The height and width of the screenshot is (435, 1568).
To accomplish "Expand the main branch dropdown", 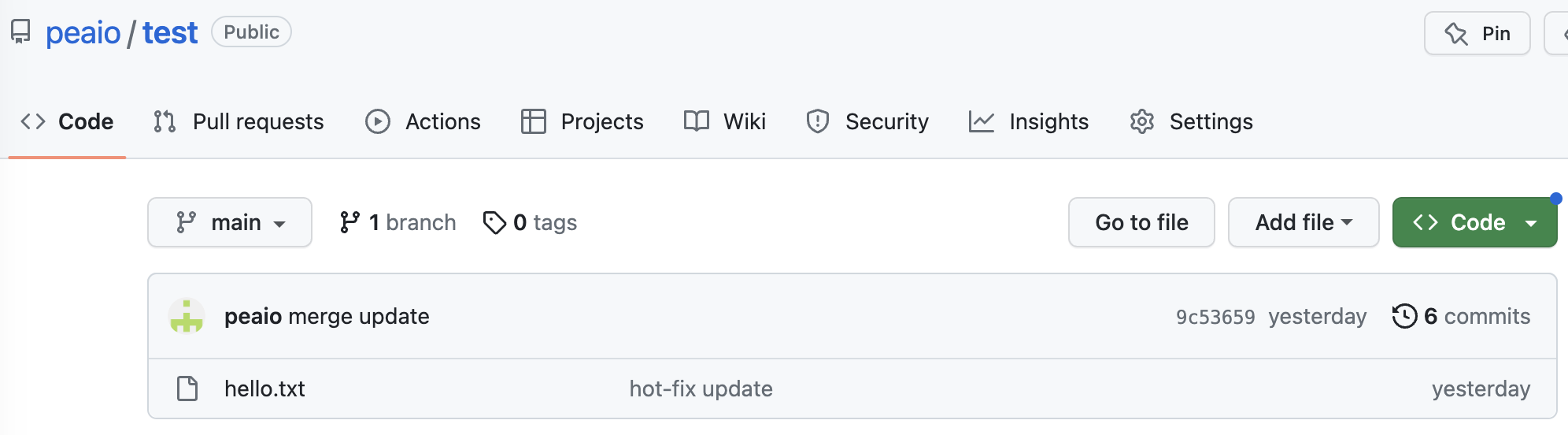I will (230, 222).
